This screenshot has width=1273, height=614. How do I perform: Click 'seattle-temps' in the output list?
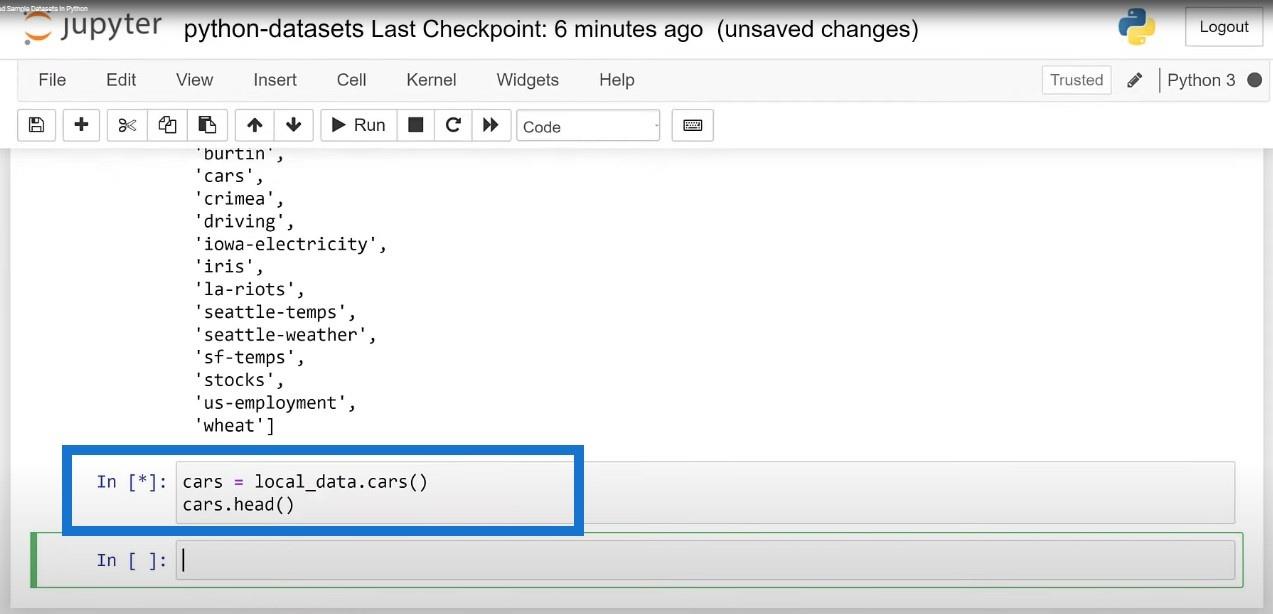(x=270, y=312)
